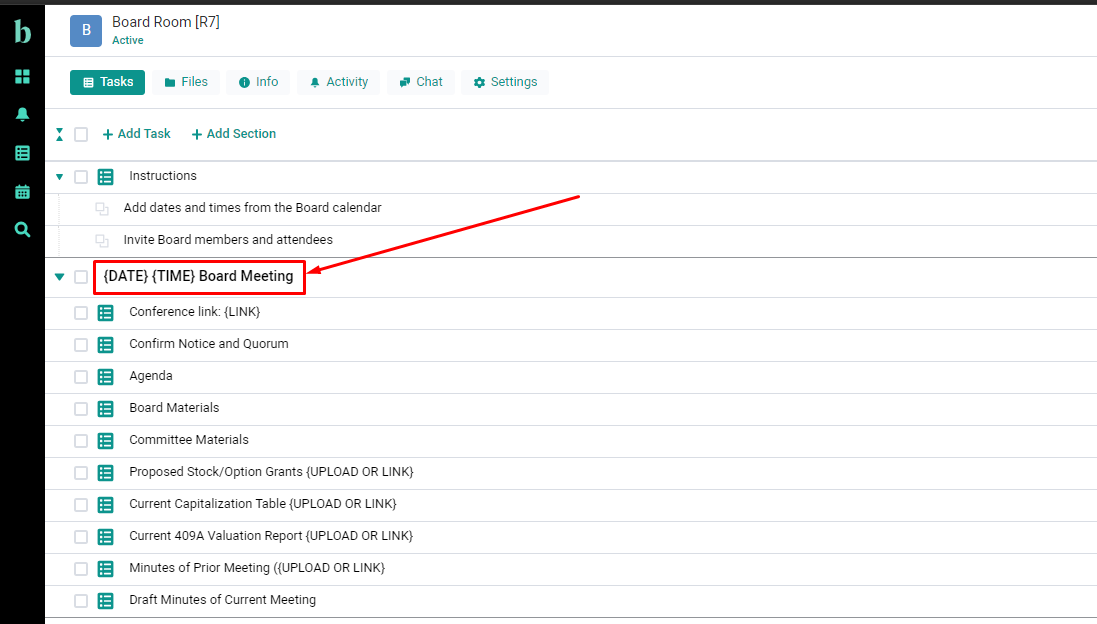Check the Minutes of Prior Meeting checkbox
Viewport: 1097px width, 624px height.
(81, 569)
